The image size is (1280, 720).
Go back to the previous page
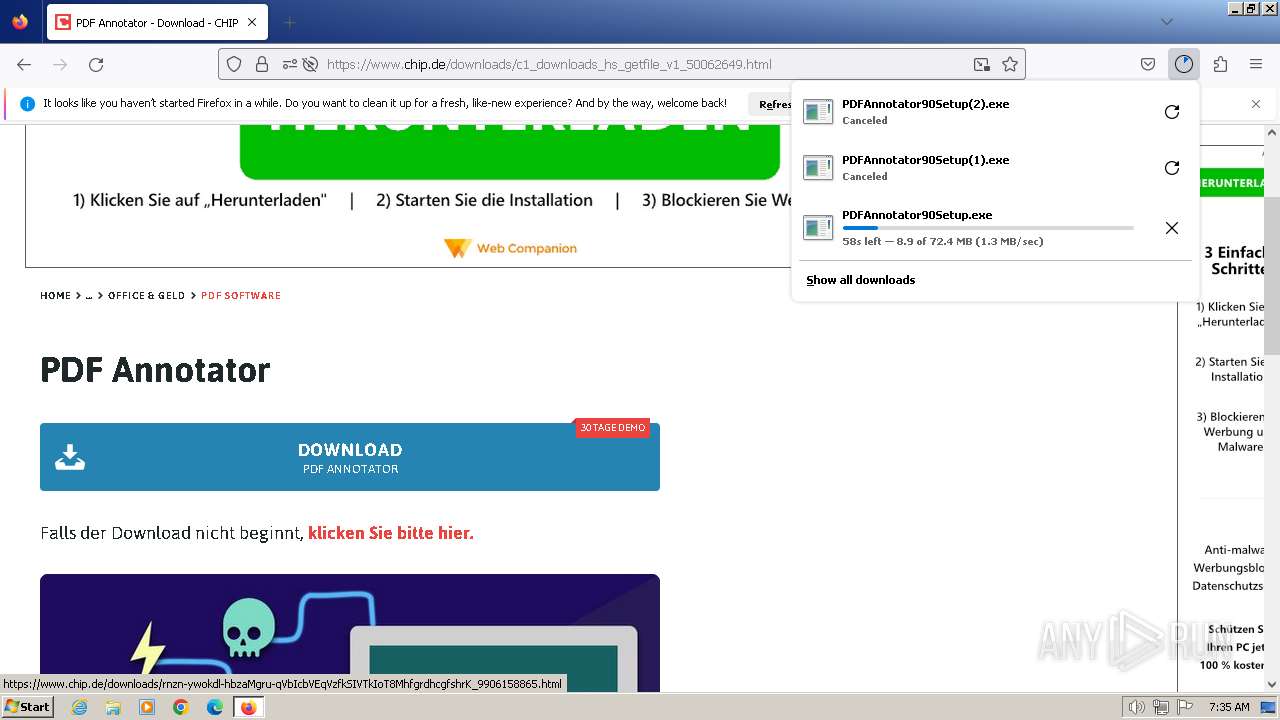[24, 64]
